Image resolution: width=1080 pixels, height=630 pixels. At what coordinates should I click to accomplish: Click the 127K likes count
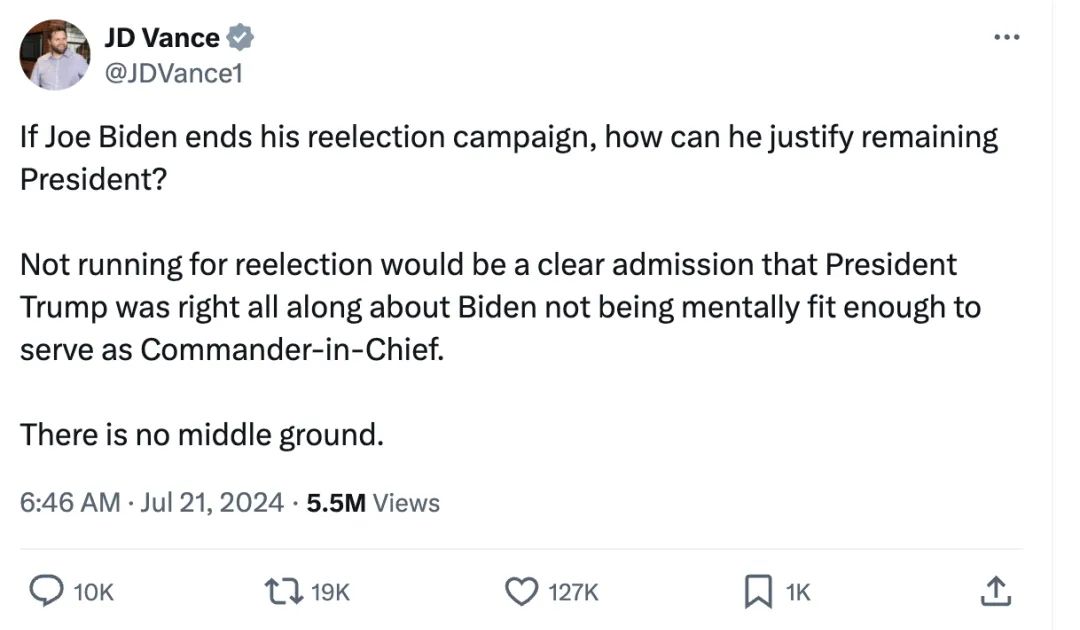click(x=573, y=593)
